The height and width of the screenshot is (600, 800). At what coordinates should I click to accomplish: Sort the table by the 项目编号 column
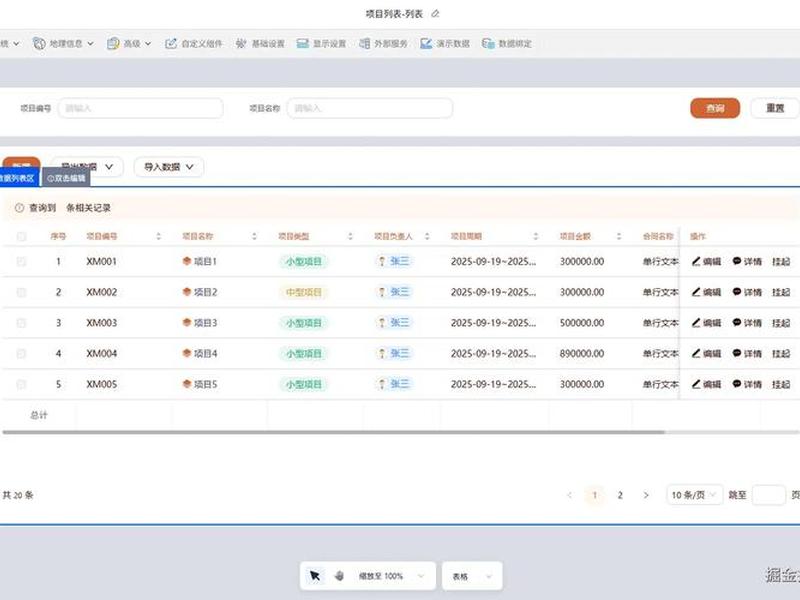(x=158, y=236)
